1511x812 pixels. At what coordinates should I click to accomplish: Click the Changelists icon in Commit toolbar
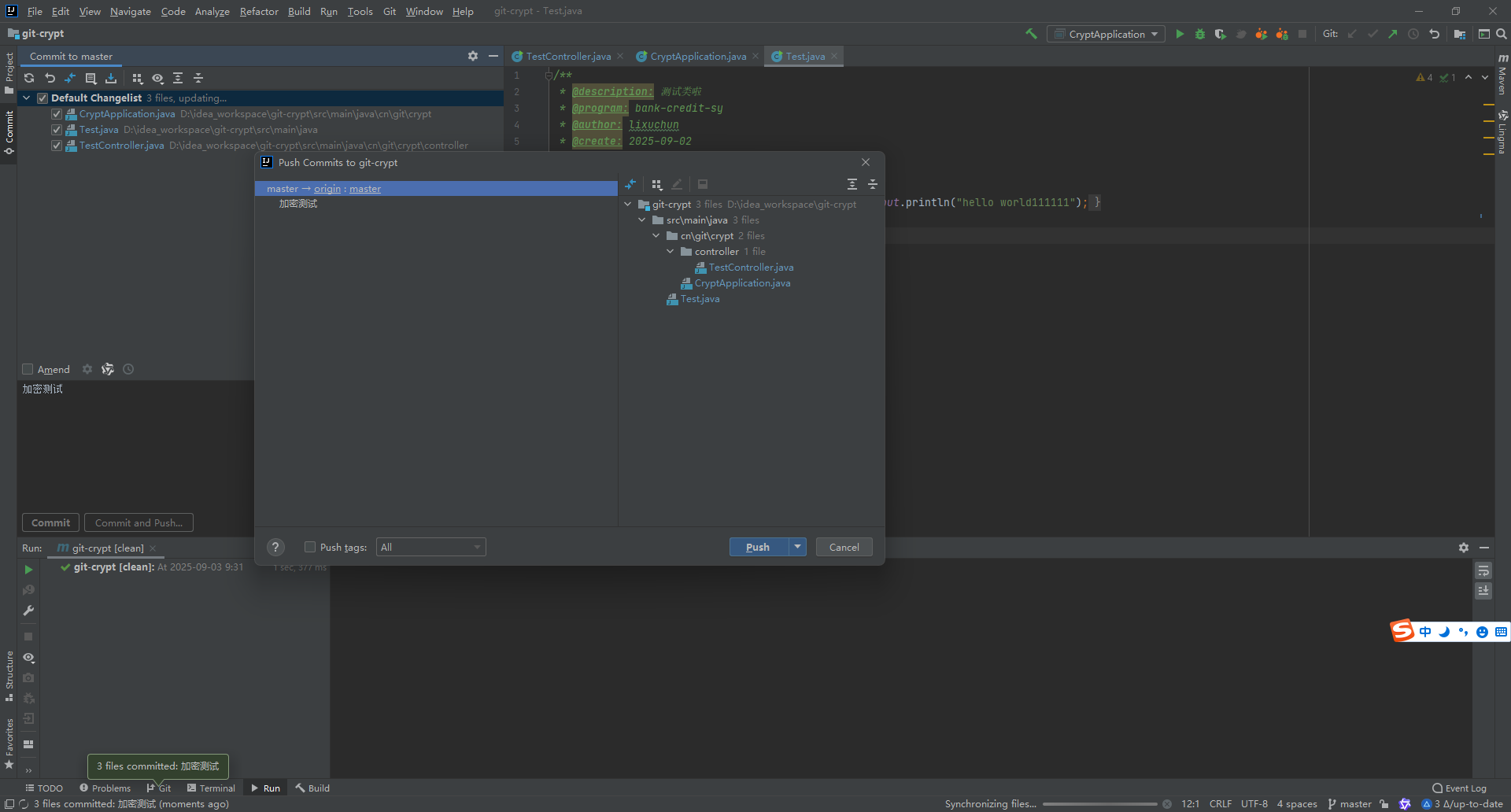(x=91, y=78)
